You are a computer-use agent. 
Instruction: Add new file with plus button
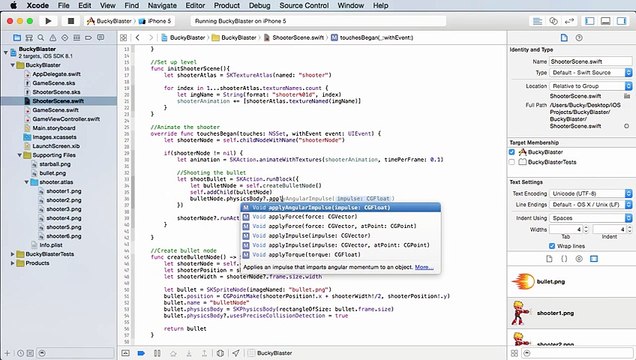point(7,353)
